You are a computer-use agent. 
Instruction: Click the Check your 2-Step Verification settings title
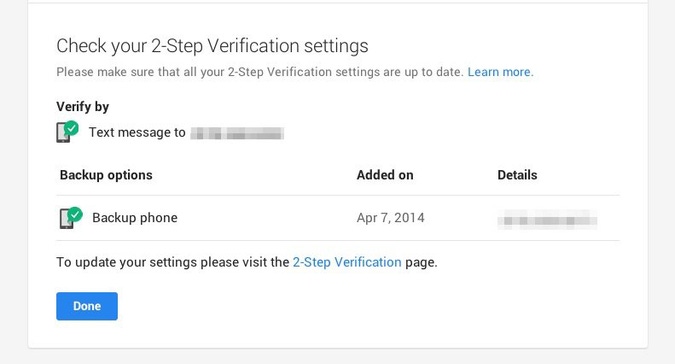click(212, 46)
